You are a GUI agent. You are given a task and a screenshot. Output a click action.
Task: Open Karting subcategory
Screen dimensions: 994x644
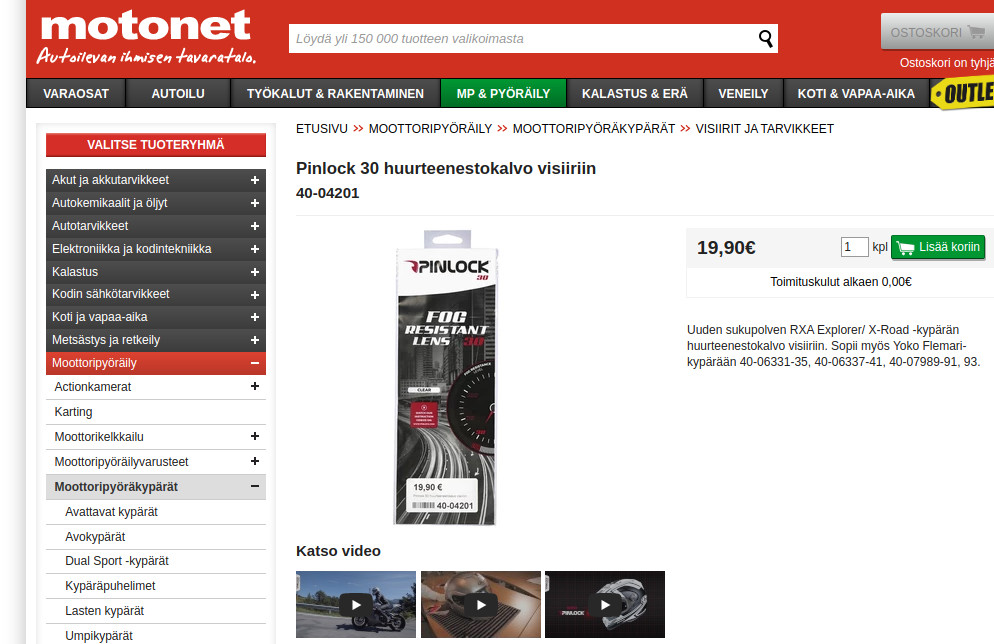click(156, 412)
